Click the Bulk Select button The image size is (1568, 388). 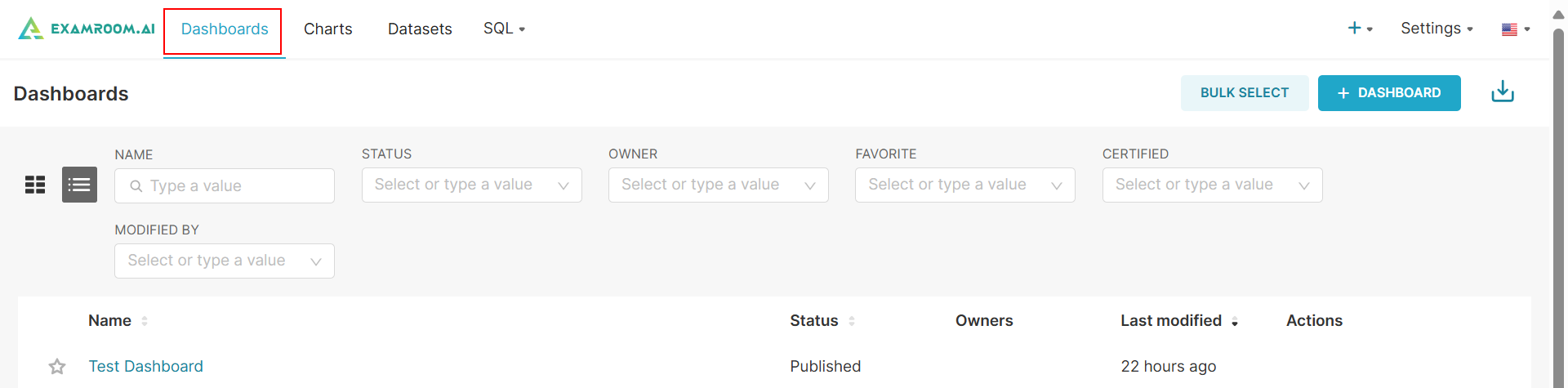pos(1244,93)
